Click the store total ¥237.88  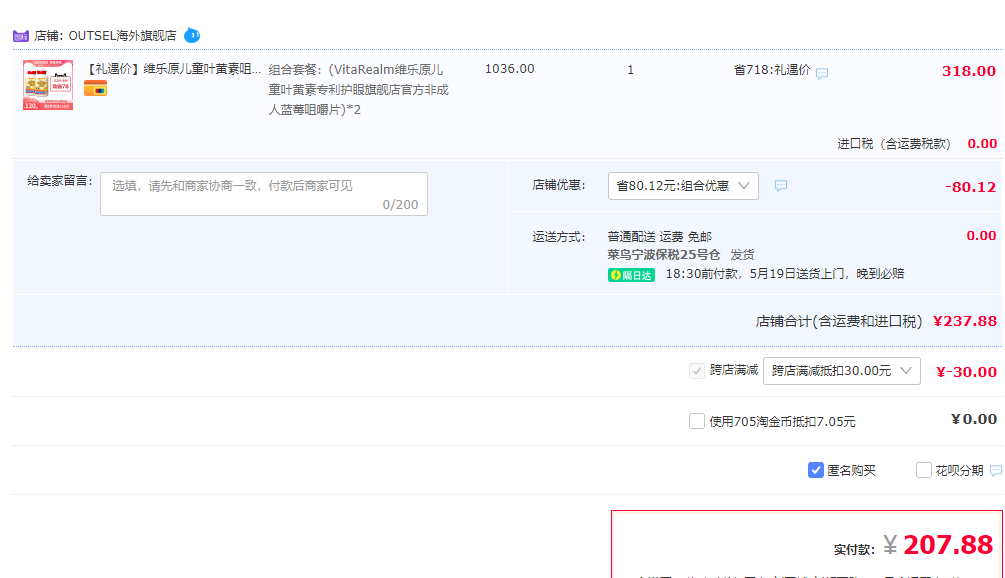(x=965, y=321)
